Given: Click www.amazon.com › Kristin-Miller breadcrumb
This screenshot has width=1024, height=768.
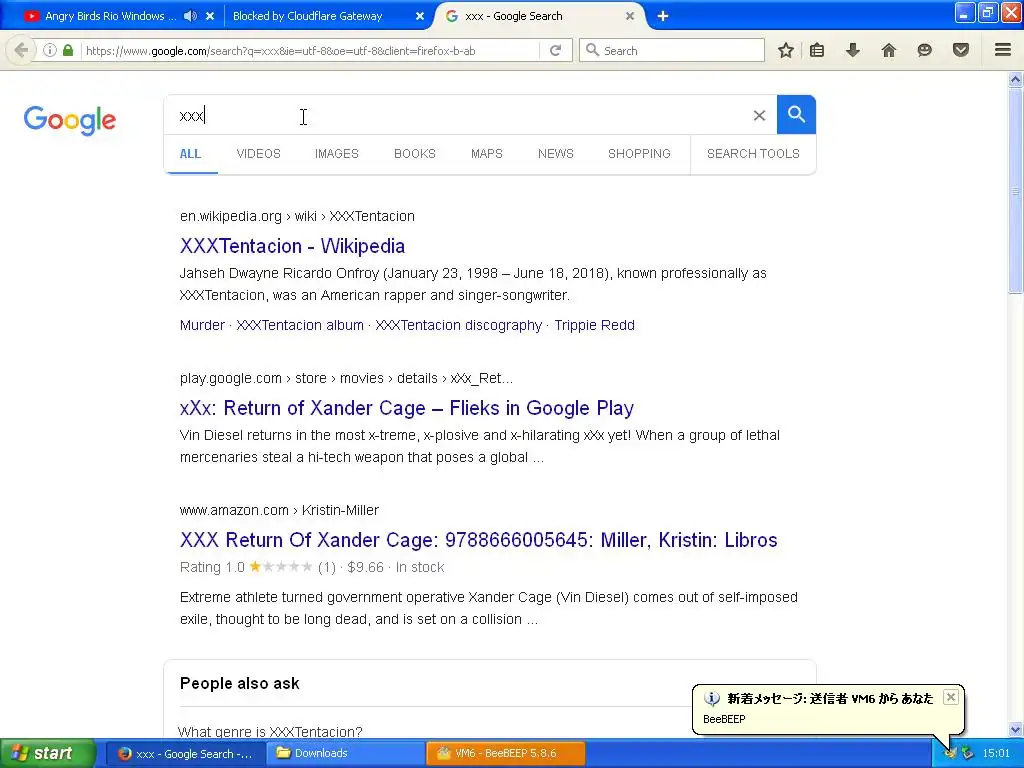Looking at the screenshot, I should [x=279, y=510].
